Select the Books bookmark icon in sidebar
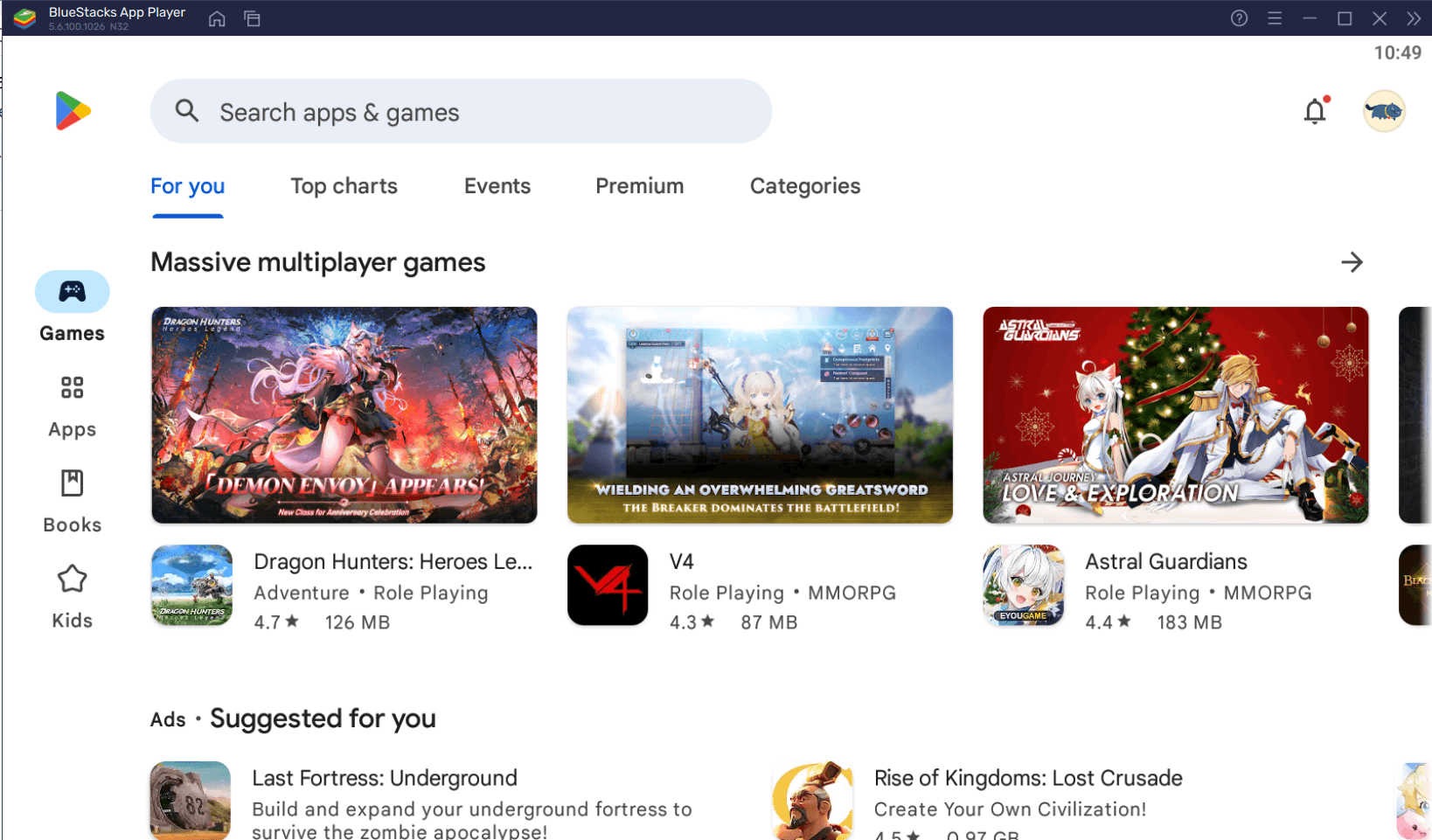Viewport: 1432px width, 840px height. click(x=72, y=482)
